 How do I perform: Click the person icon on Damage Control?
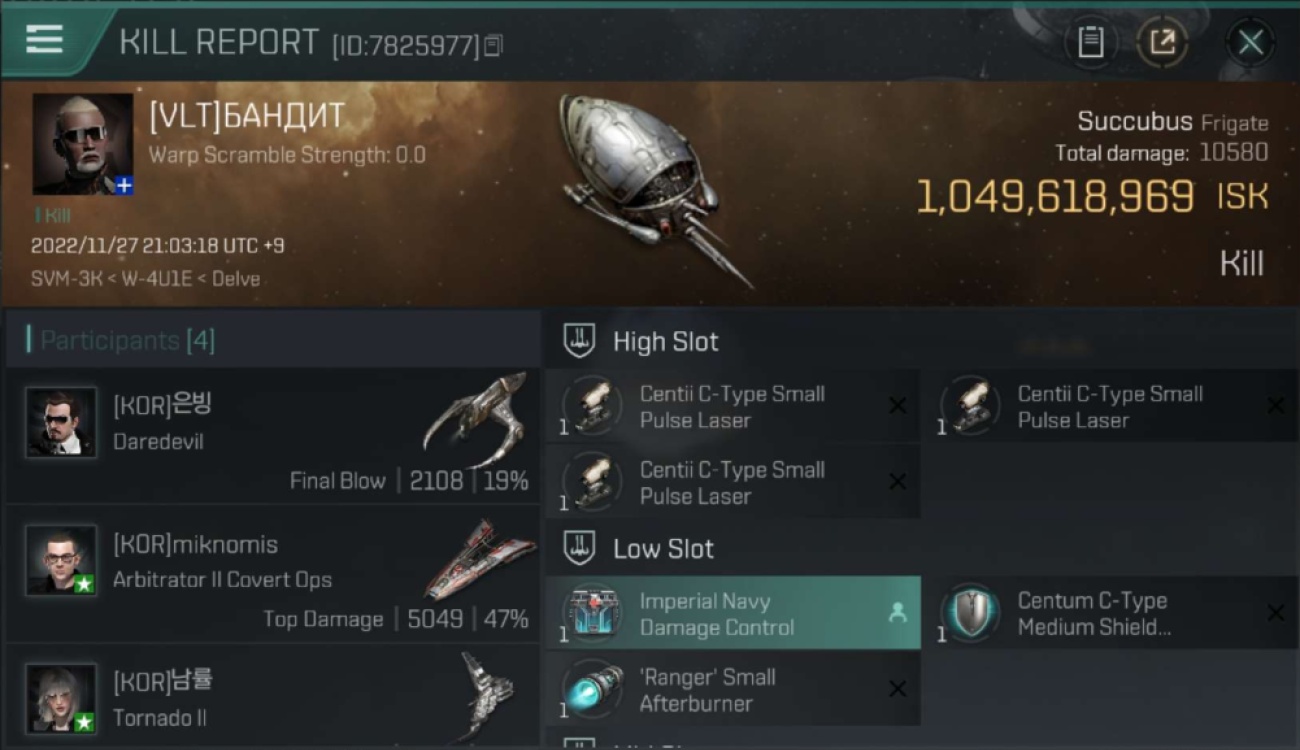pyautogui.click(x=897, y=614)
